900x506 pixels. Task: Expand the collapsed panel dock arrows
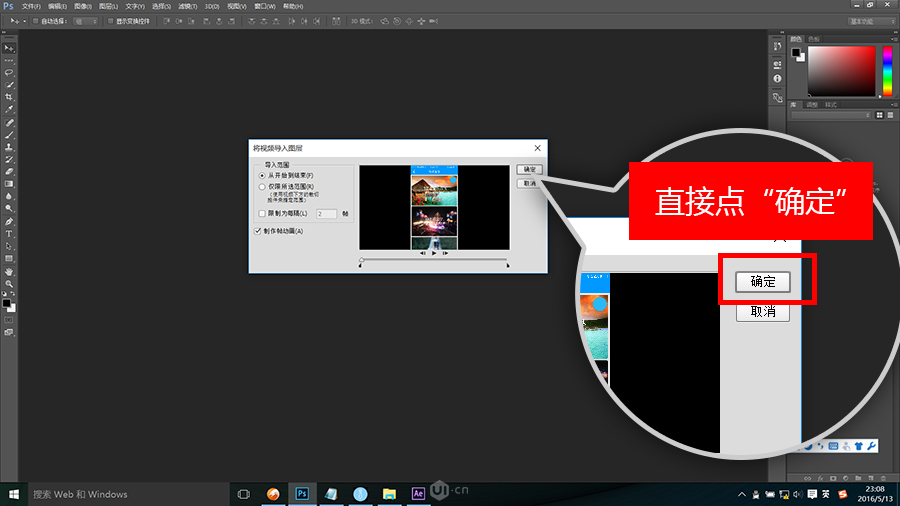tap(782, 33)
